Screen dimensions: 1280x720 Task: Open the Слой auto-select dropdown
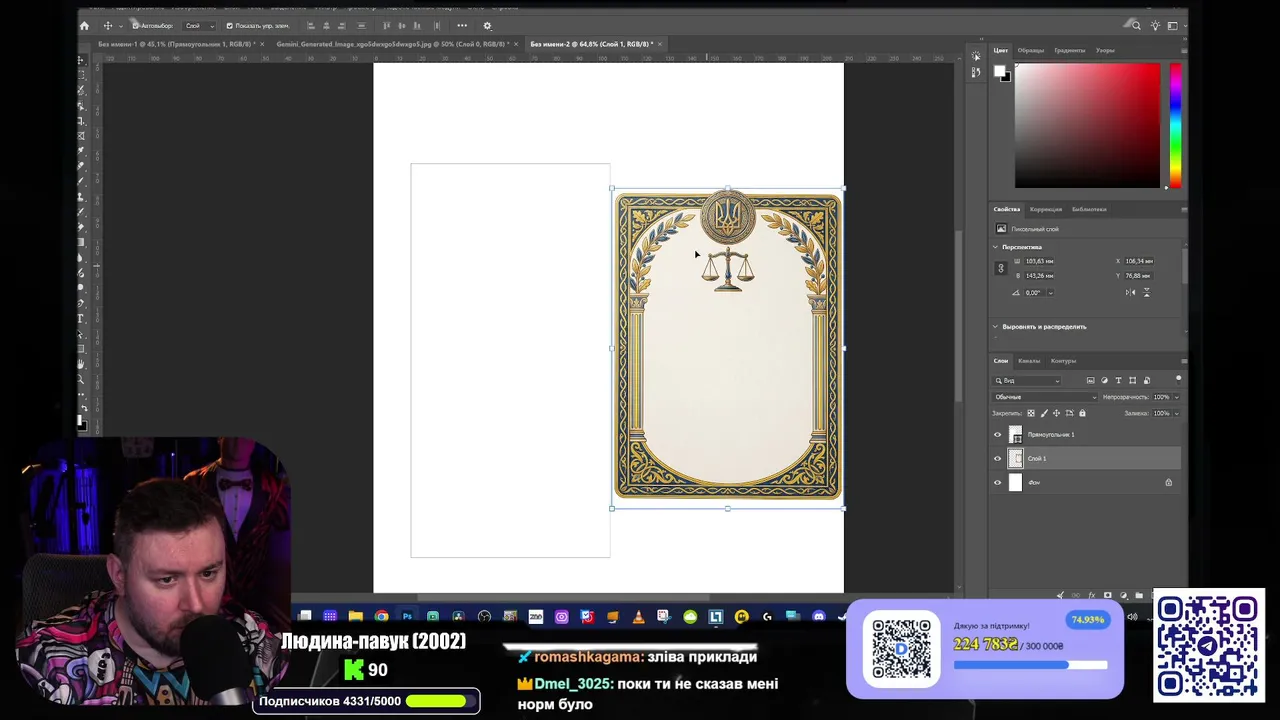click(199, 26)
